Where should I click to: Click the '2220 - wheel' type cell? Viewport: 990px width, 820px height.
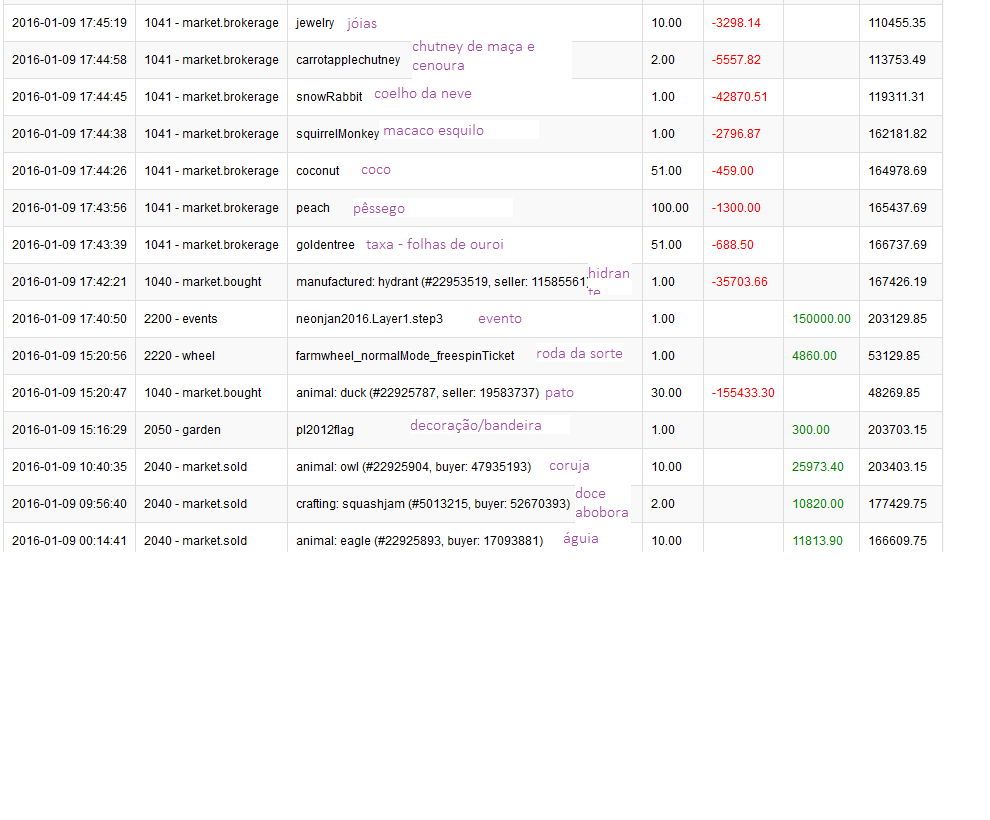click(179, 356)
